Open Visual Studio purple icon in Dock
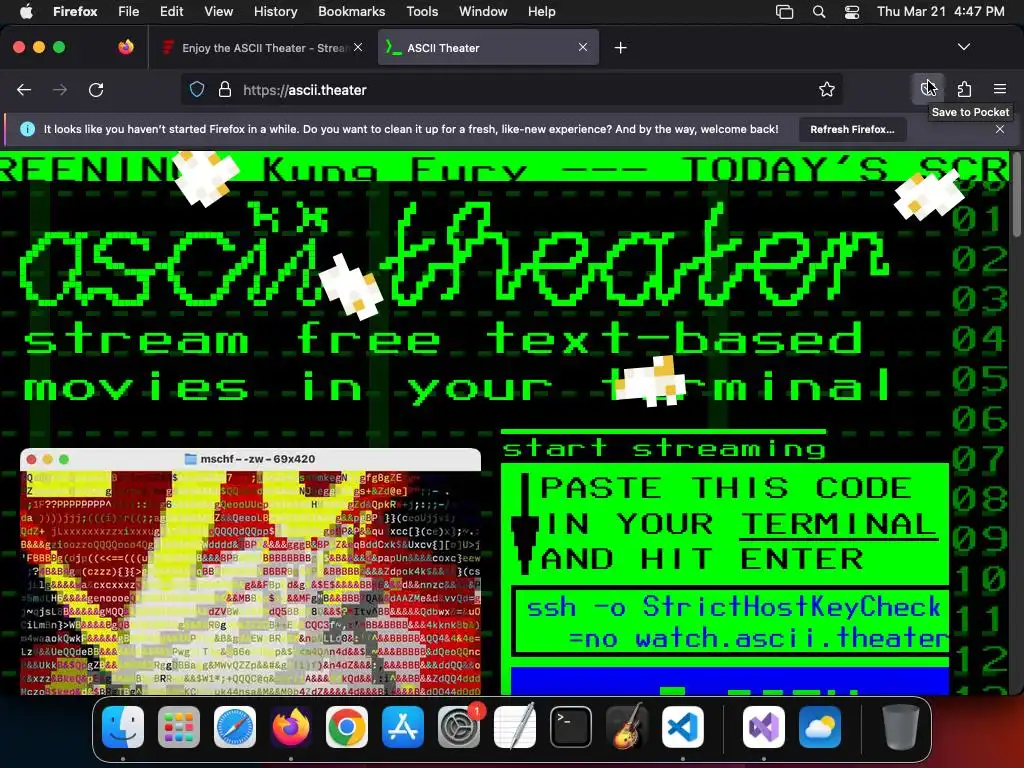 763,727
